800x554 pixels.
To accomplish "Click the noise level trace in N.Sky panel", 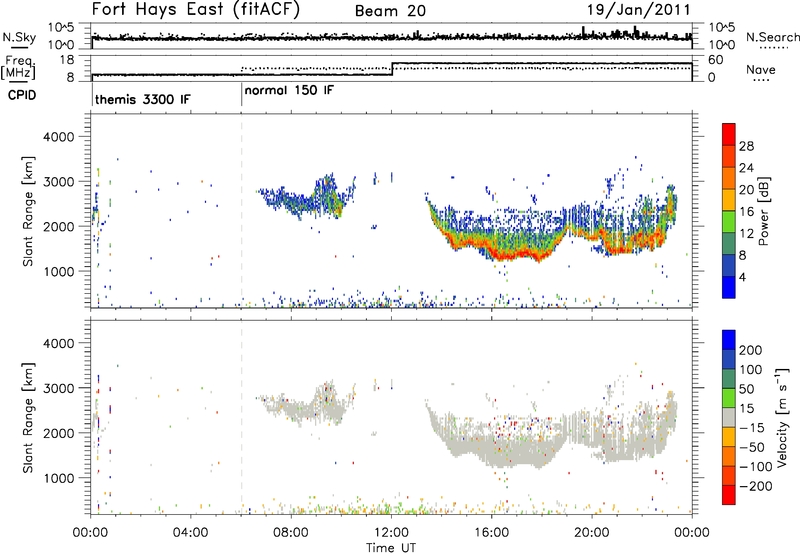I will coord(391,38).
